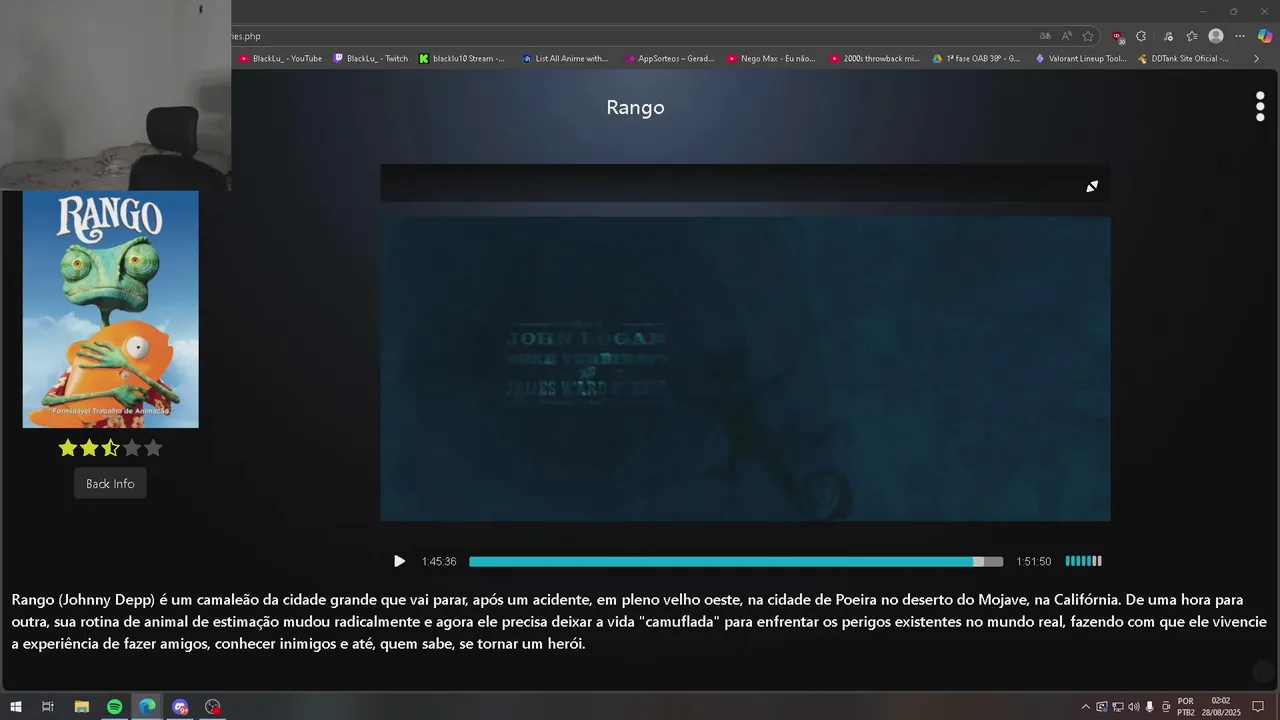Open BlackLu_ - YouTube bookmark
1280x720 pixels.
click(281, 59)
